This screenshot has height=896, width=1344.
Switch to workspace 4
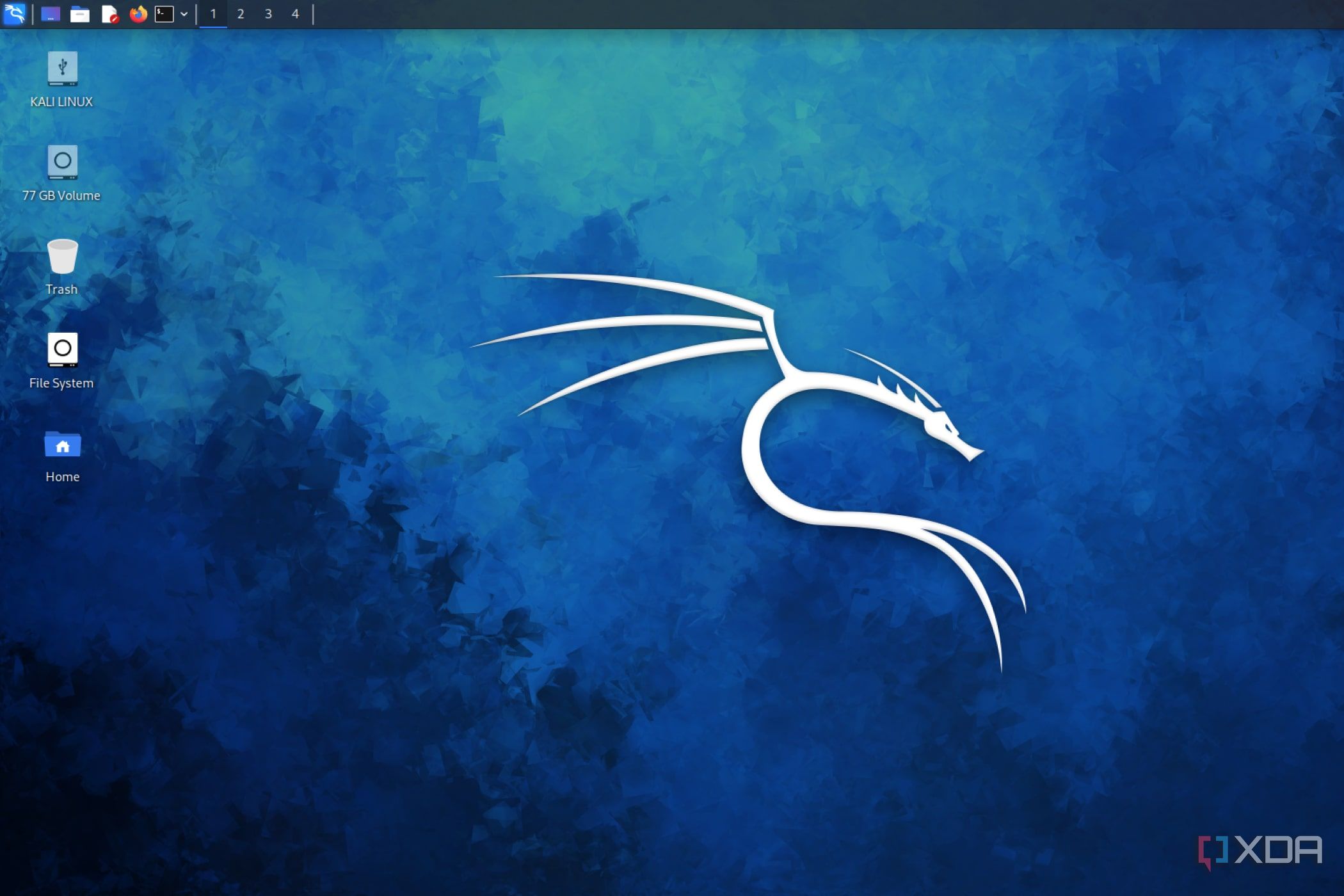pyautogui.click(x=295, y=13)
